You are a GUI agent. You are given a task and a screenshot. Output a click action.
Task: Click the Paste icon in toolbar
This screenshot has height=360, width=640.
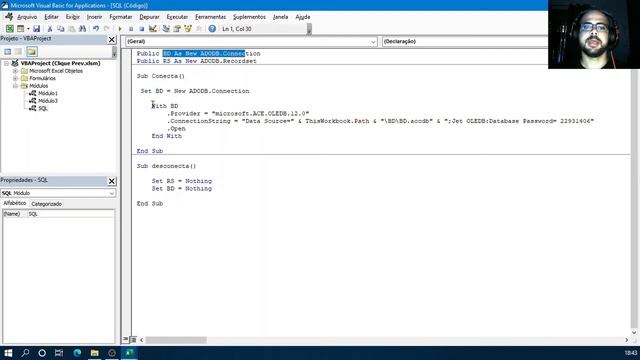[x=72, y=29]
